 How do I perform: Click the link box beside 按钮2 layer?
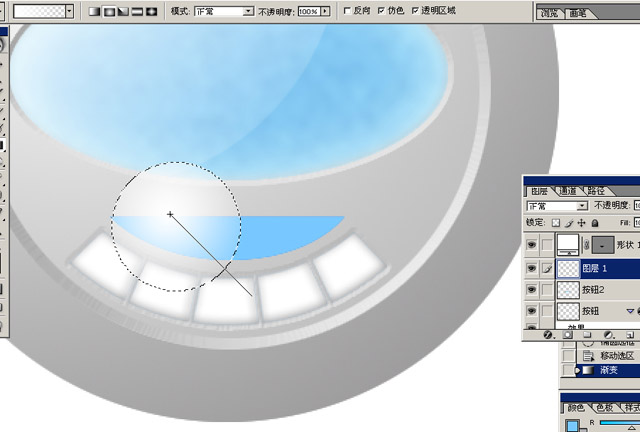547,289
